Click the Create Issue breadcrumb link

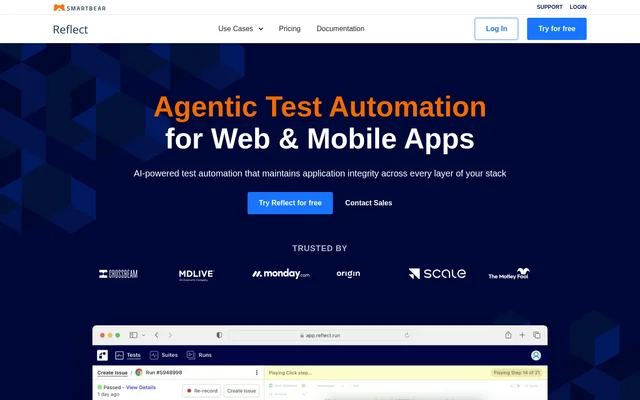[x=112, y=373]
